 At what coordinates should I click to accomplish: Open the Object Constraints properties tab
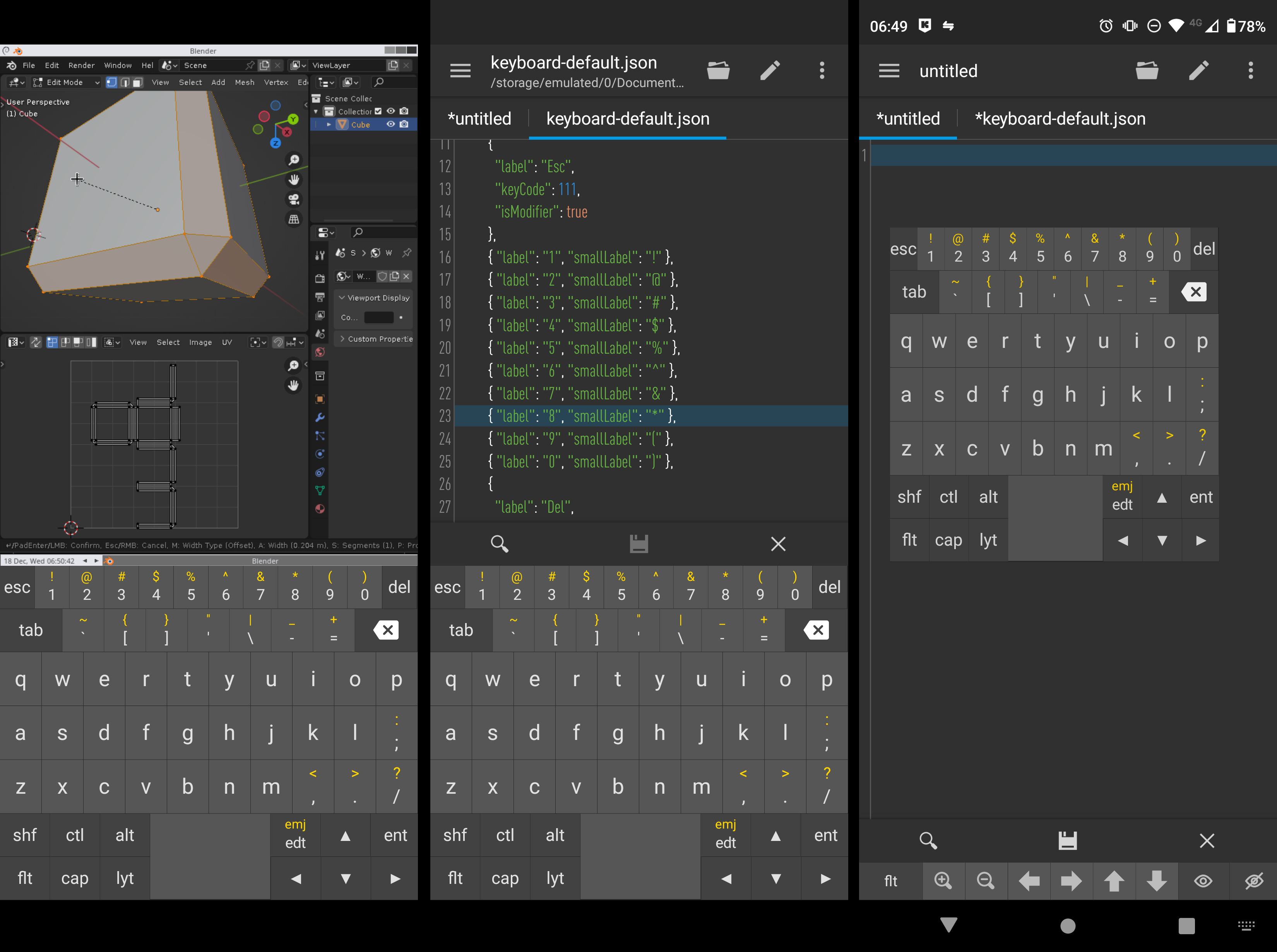pos(320,473)
